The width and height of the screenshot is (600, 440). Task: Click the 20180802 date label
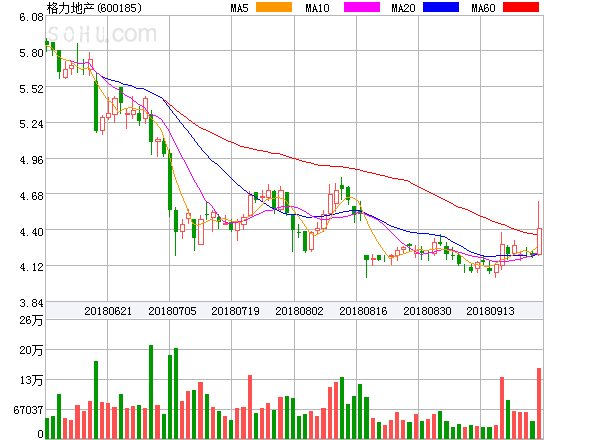coord(299,311)
